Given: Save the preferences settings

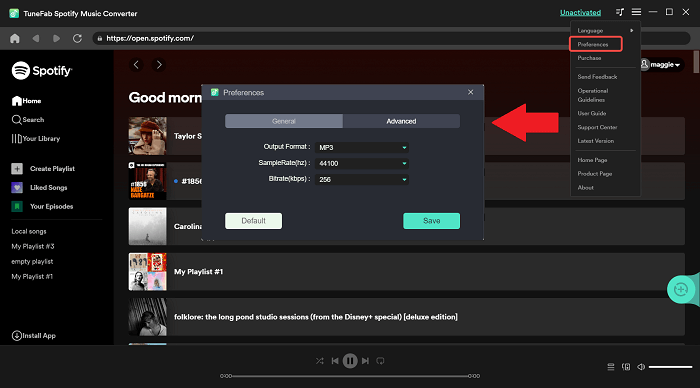Looking at the screenshot, I should [431, 221].
